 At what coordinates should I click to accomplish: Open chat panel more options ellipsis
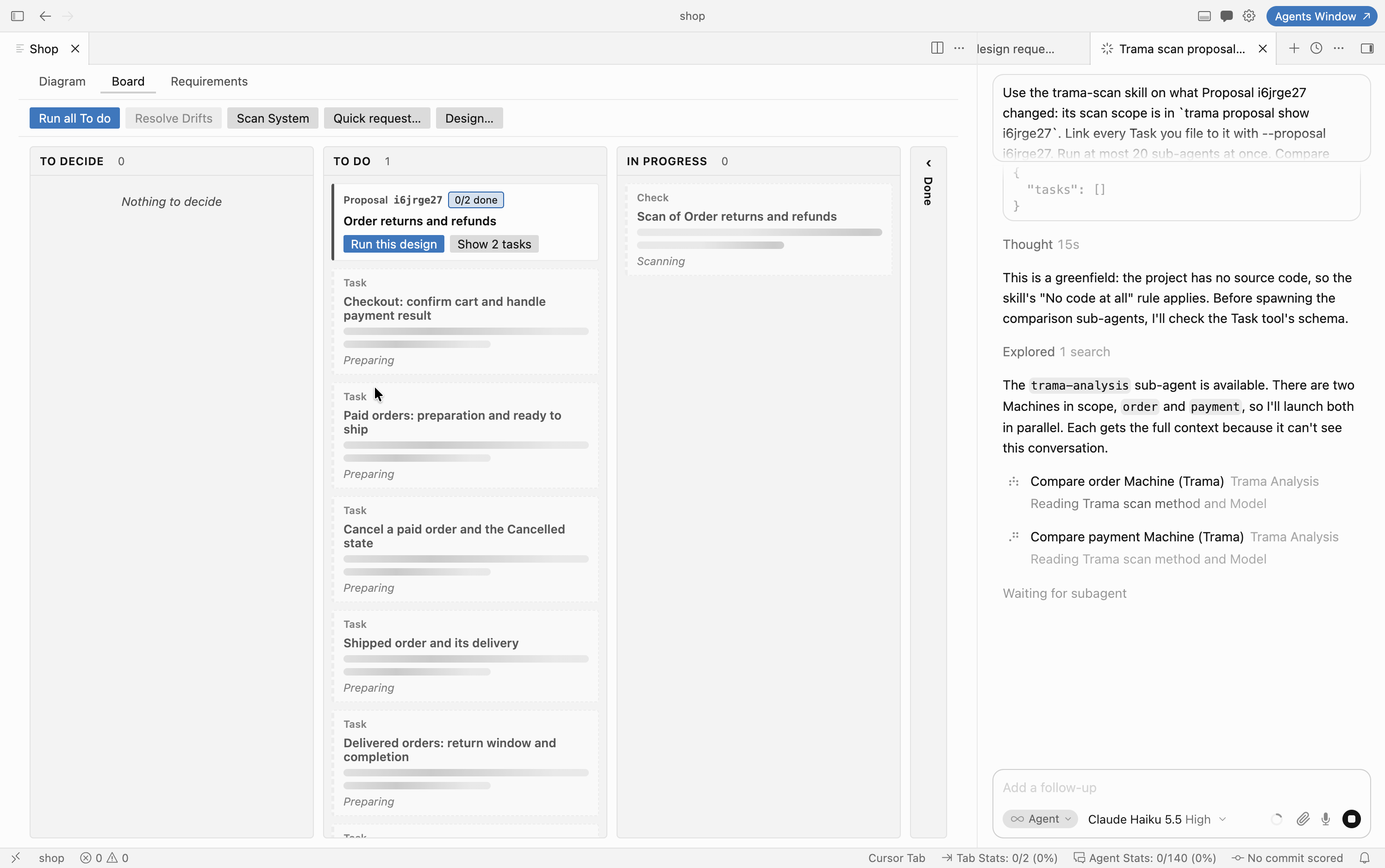tap(1339, 48)
